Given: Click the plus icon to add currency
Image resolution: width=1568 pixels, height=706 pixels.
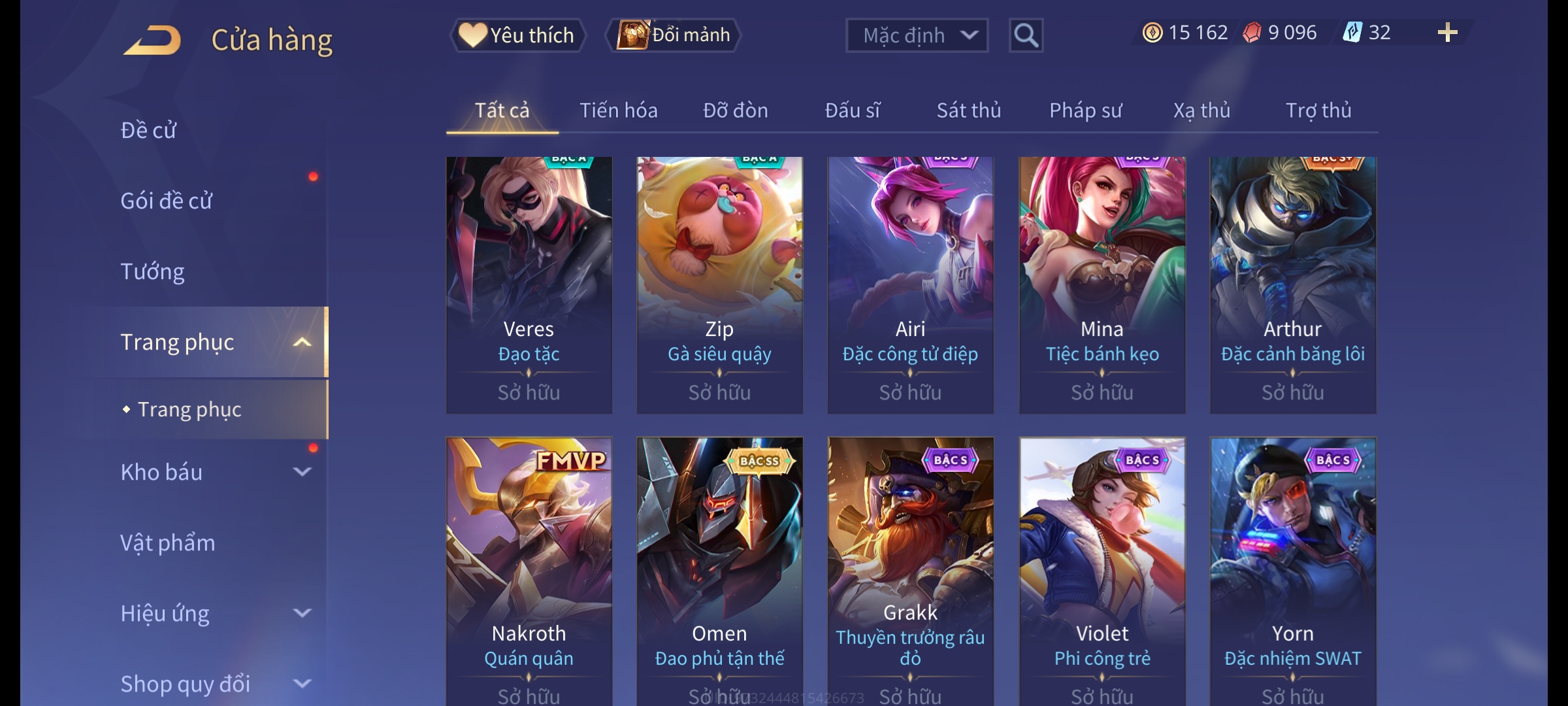Looking at the screenshot, I should click(1448, 33).
